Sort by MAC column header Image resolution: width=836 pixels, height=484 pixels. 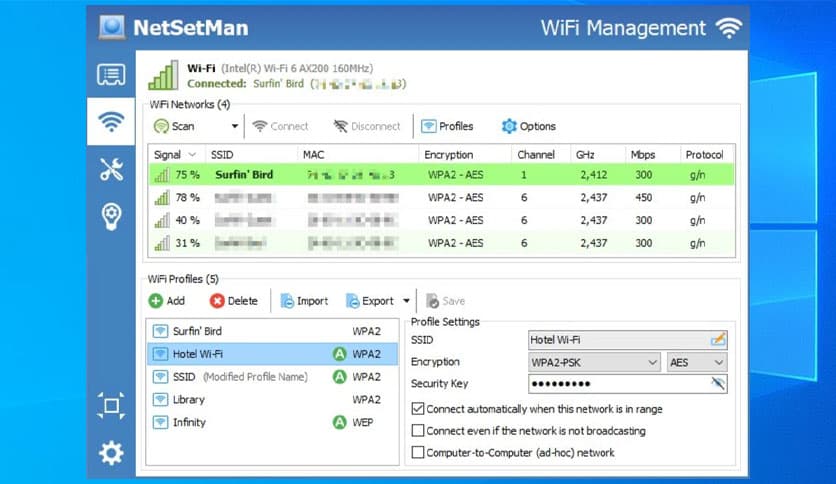tap(358, 155)
